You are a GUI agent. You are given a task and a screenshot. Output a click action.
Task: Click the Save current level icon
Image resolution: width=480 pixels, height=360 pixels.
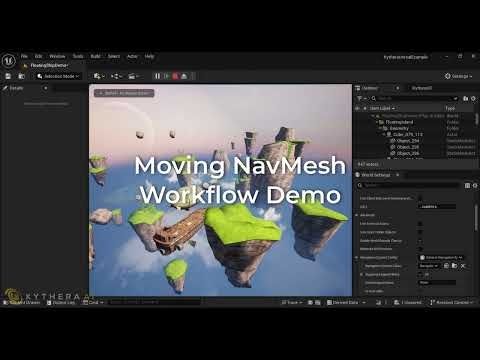8,76
